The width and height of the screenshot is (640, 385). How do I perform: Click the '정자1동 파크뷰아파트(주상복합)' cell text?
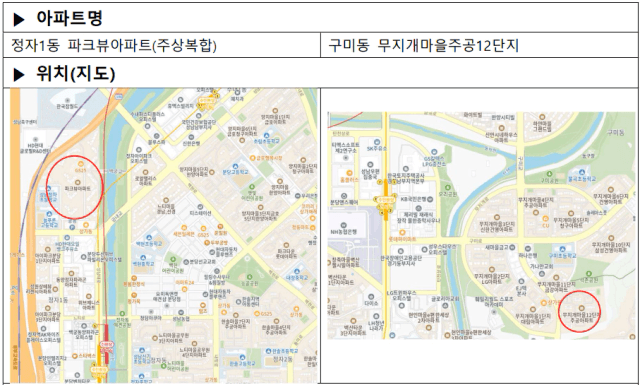tap(113, 45)
